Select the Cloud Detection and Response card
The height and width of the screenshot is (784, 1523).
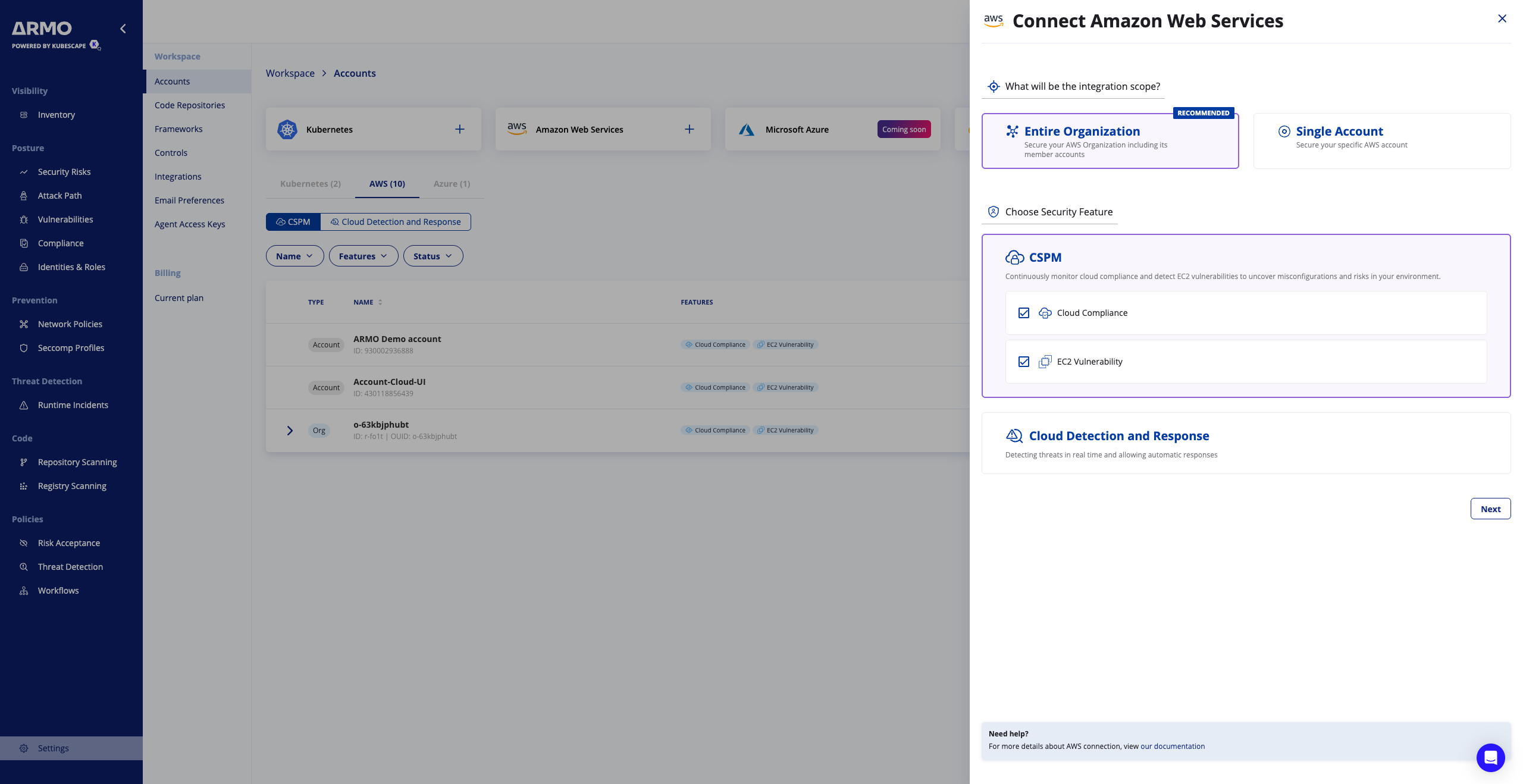pos(1245,443)
